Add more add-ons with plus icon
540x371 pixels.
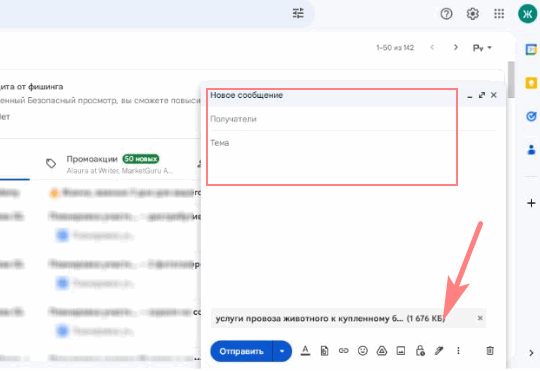(531, 203)
